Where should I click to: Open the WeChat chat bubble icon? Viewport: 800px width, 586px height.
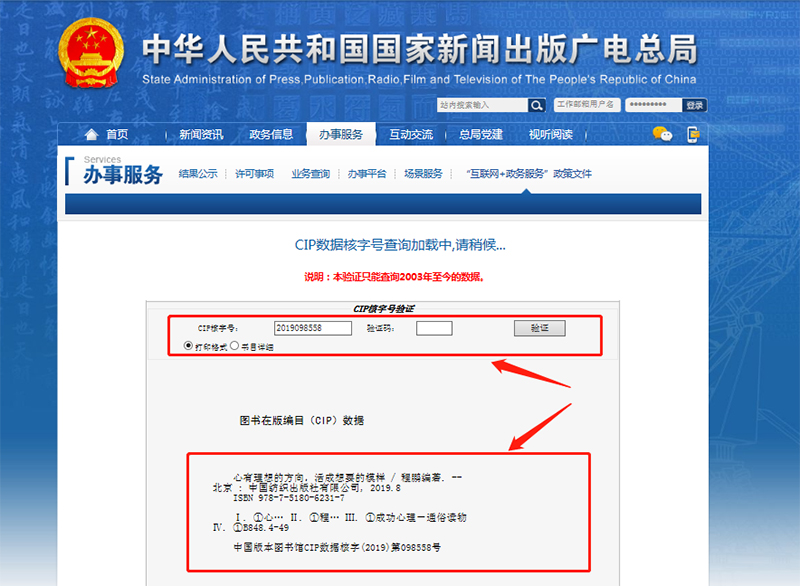coord(661,134)
